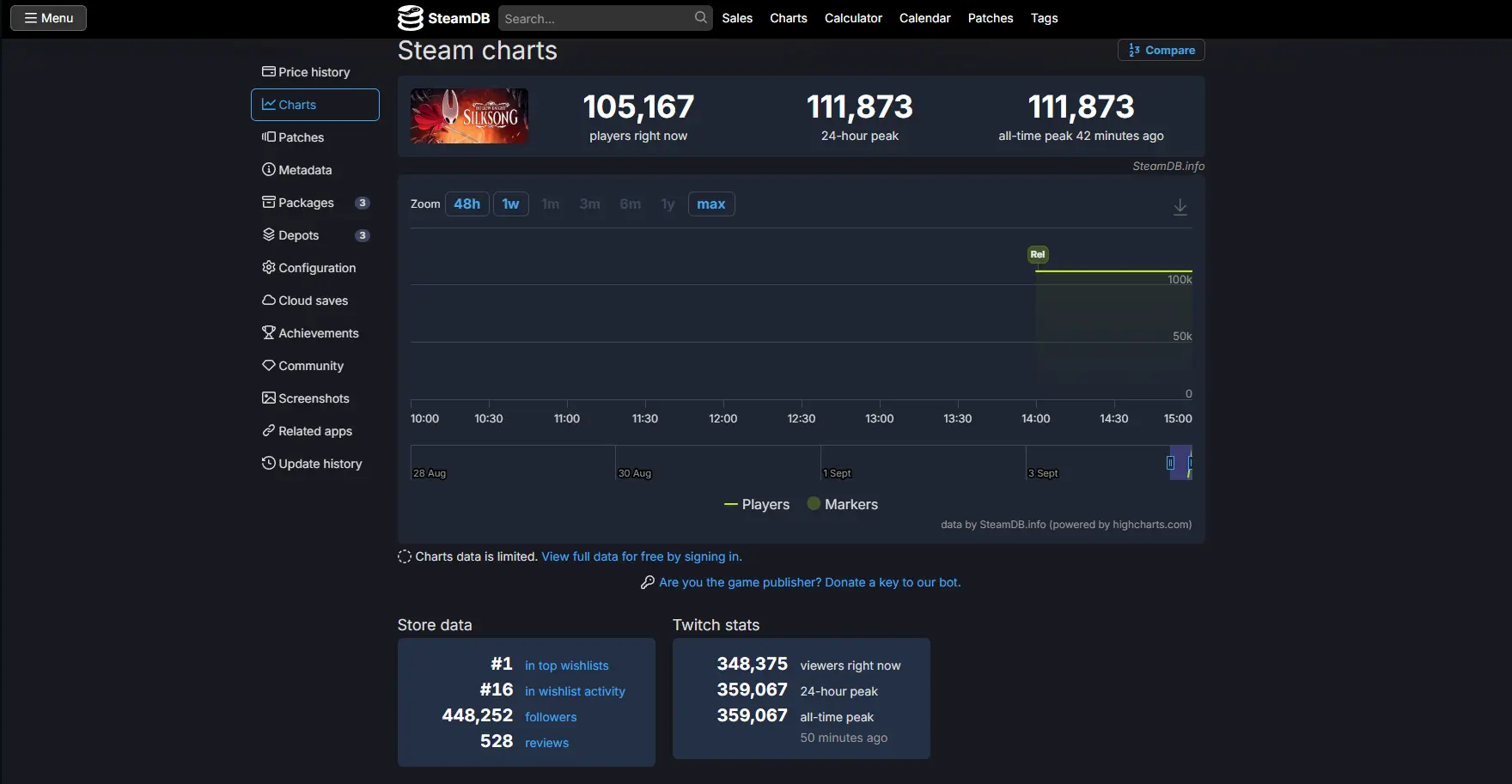Select 1m zoom option
This screenshot has width=1512, height=784.
tap(551, 204)
